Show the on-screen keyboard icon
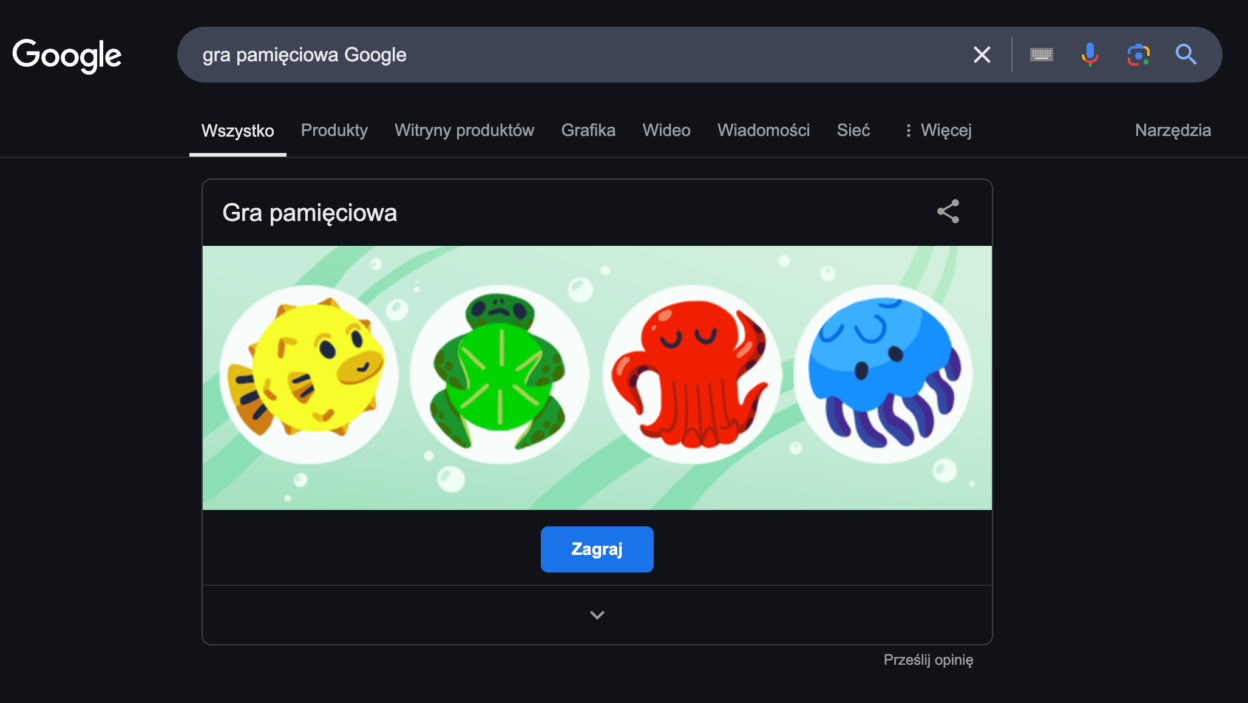 (1040, 54)
